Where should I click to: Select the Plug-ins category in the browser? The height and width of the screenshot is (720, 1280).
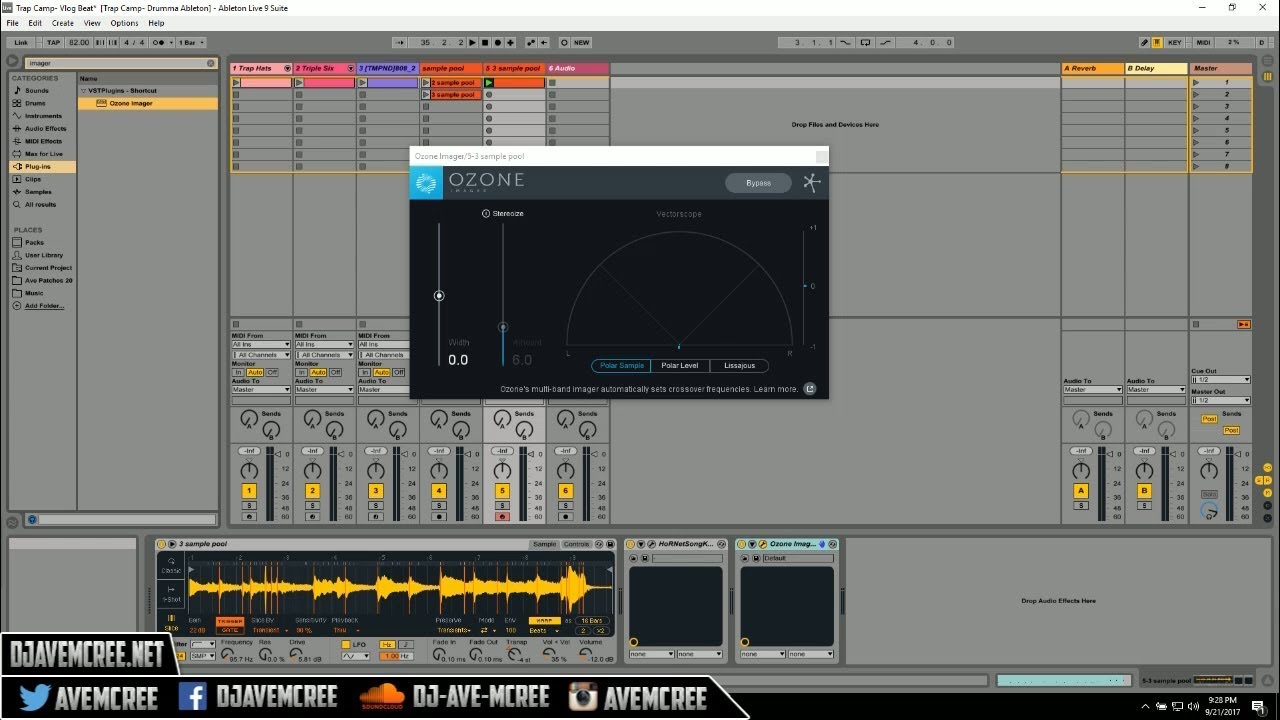click(40, 166)
